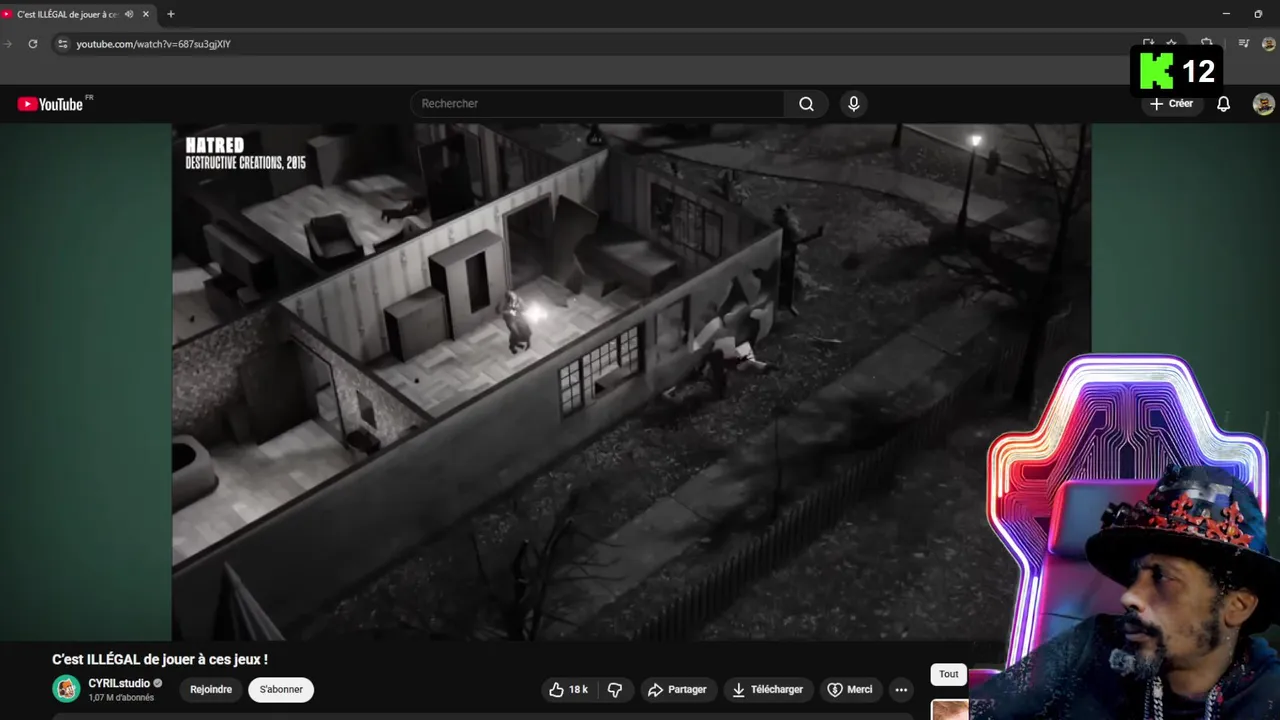Image resolution: width=1280 pixels, height=720 pixels.
Task: Focus the Rechercher search field
Action: pyautogui.click(x=598, y=104)
